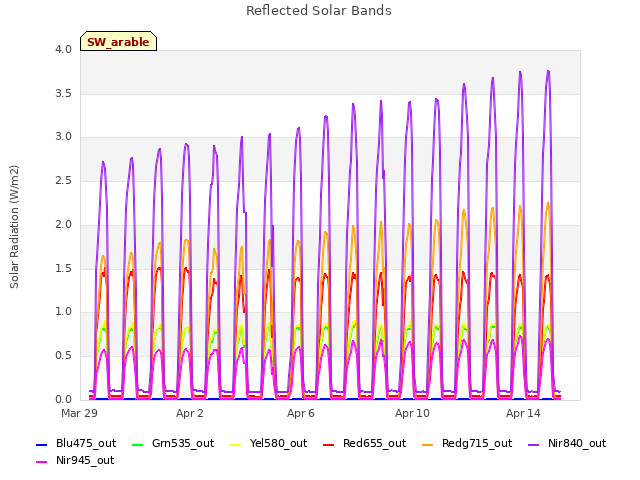Image resolution: width=640 pixels, height=480 pixels.
Task: Click the purple Nir840_out color marker
Action: point(533,444)
